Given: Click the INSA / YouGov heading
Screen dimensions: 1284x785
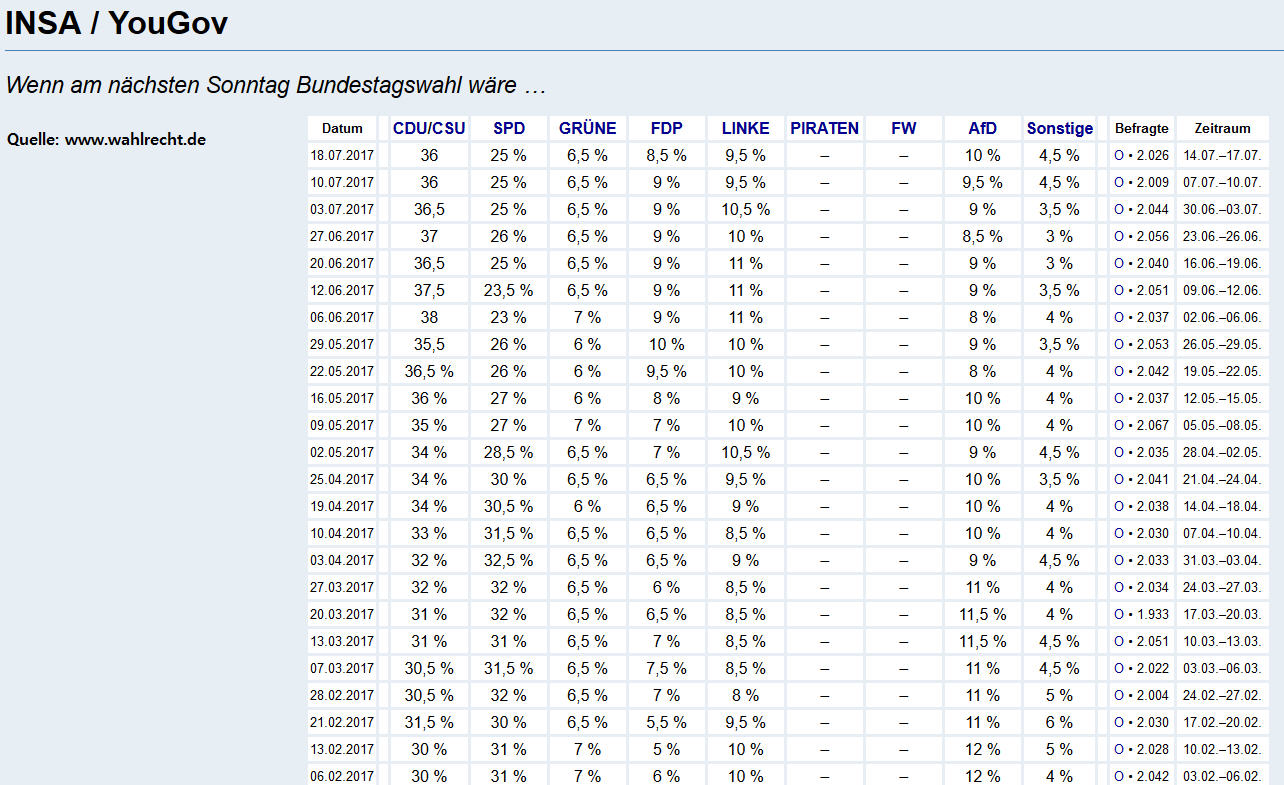Looking at the screenshot, I should coord(117,22).
